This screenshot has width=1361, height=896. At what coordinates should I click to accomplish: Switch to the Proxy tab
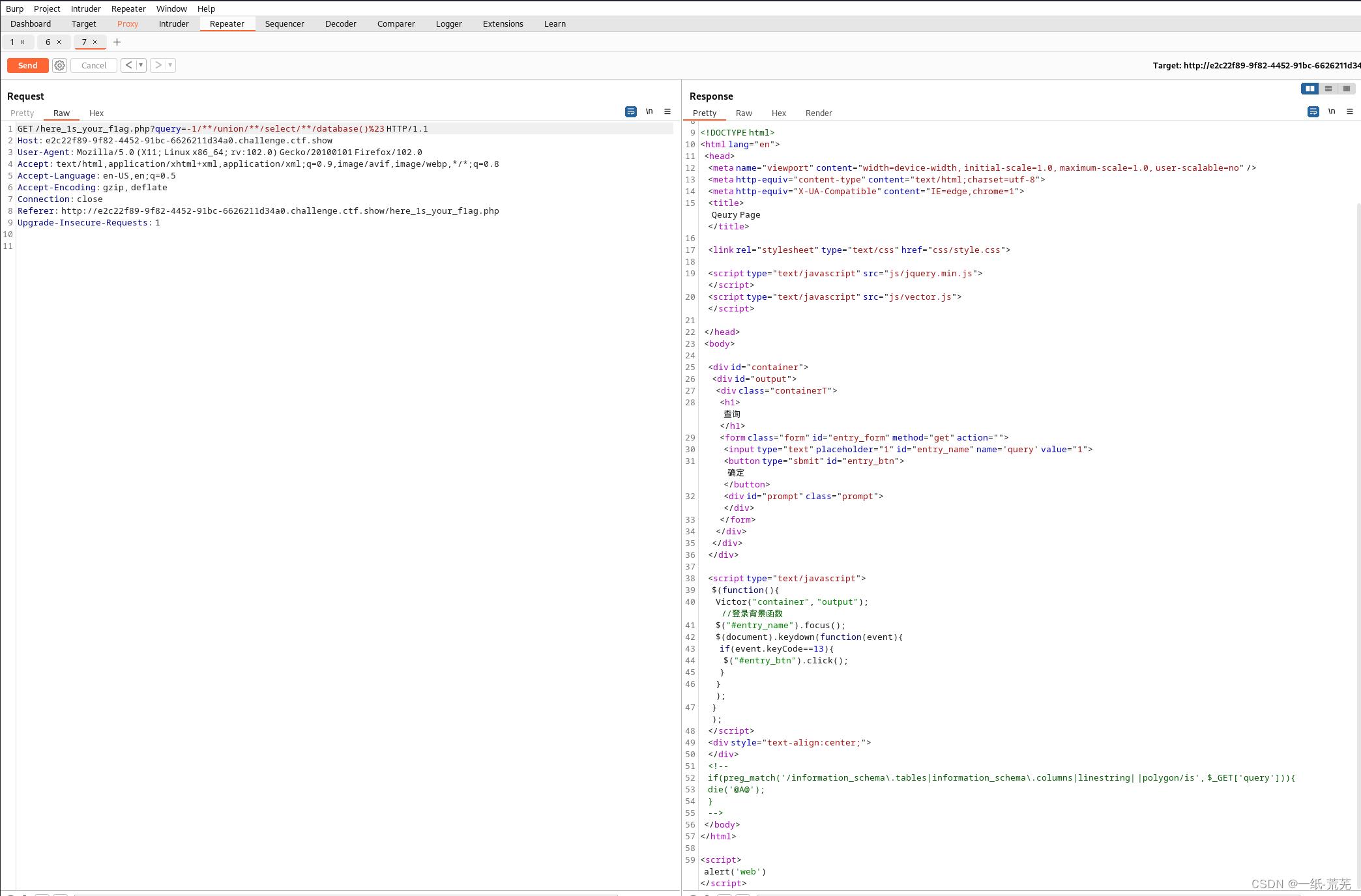pos(128,23)
